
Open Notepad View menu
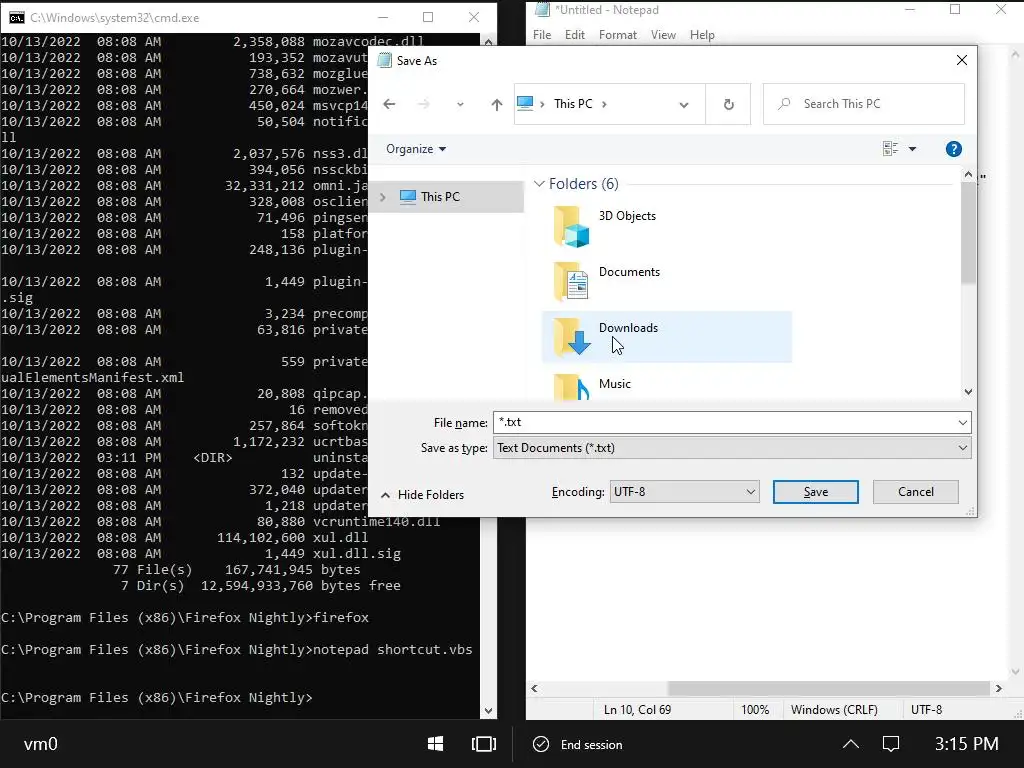663,35
